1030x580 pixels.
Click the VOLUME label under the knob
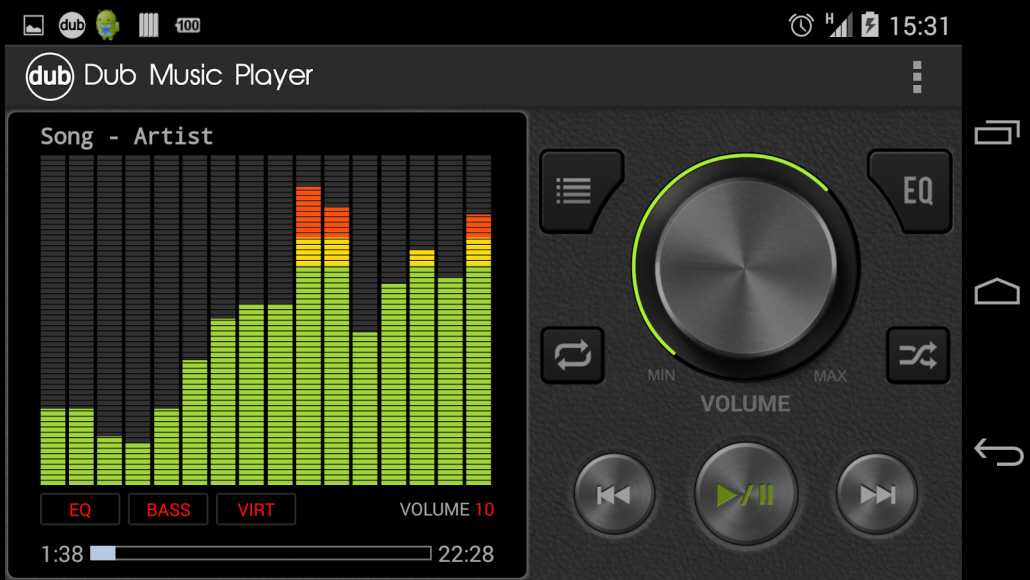point(746,403)
